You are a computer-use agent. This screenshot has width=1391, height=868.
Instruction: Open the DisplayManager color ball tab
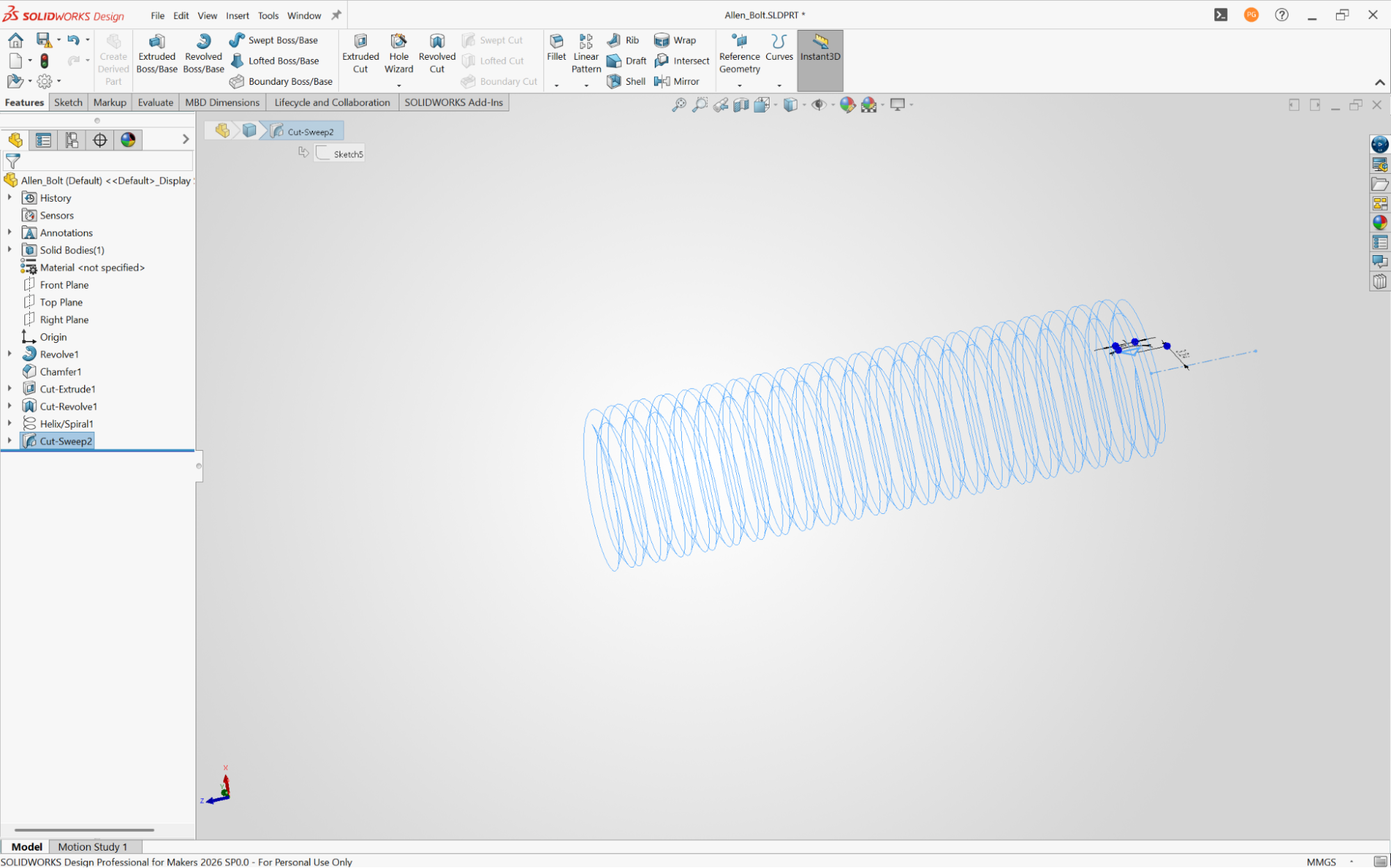click(x=128, y=140)
